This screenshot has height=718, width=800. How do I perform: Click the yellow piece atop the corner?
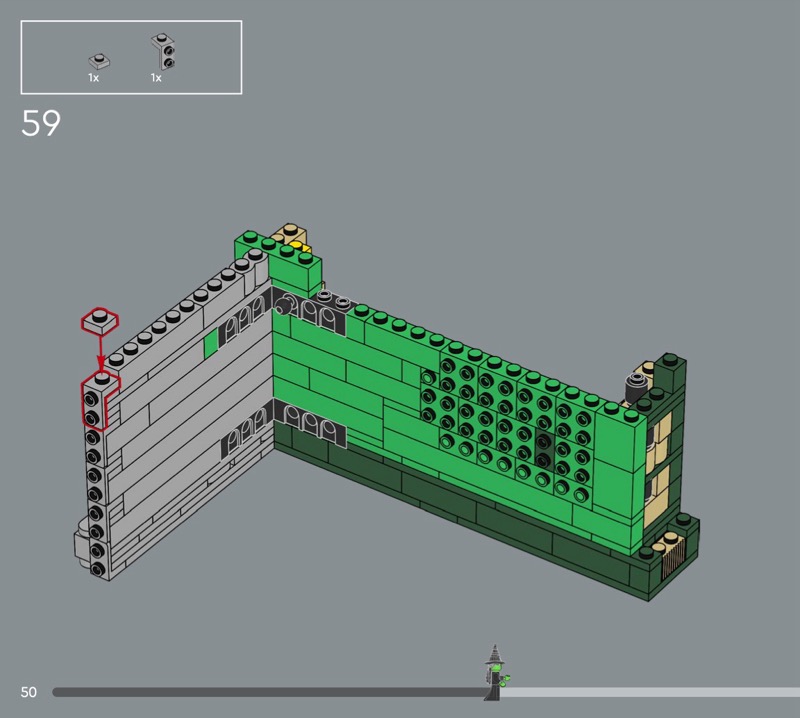[x=298, y=244]
